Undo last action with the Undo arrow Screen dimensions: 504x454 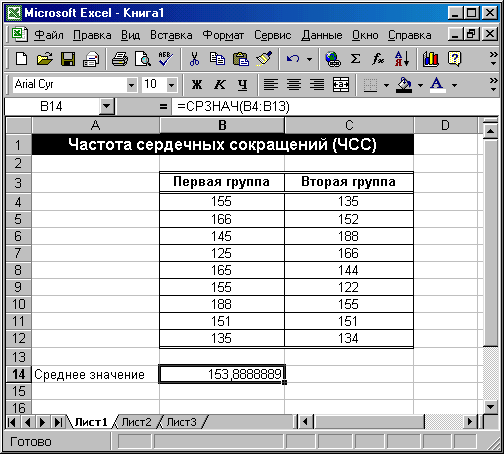tap(293, 59)
